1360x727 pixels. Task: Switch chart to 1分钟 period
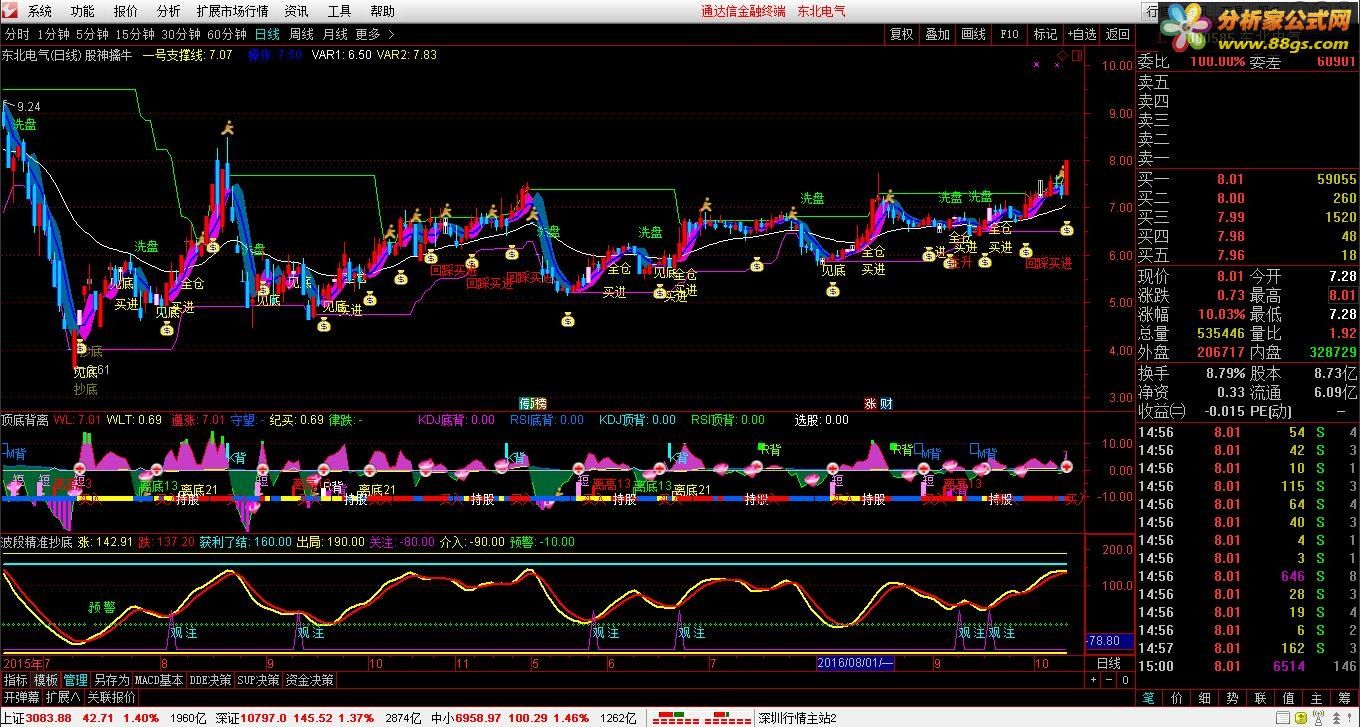click(x=53, y=34)
